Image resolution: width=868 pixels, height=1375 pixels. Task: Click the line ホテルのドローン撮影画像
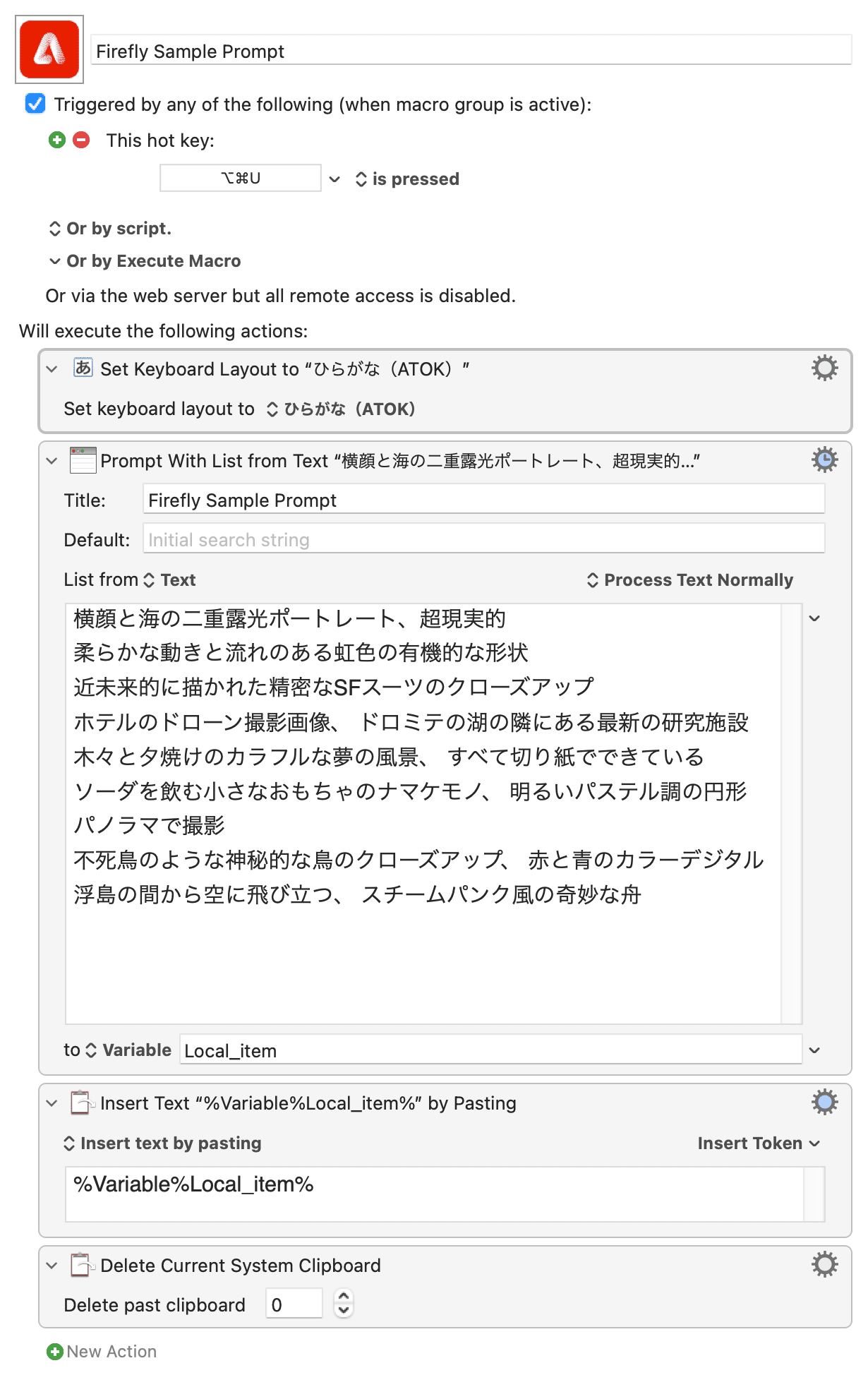pos(411,722)
